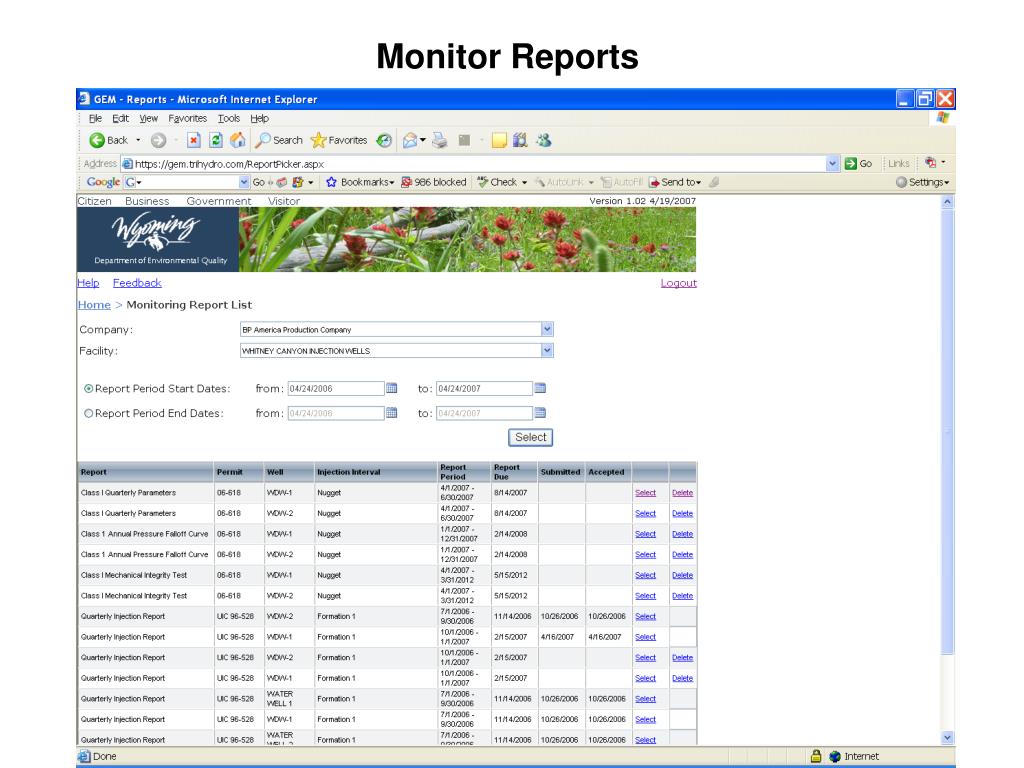
Task: Click the yellow note toolbar icon
Action: (499, 140)
